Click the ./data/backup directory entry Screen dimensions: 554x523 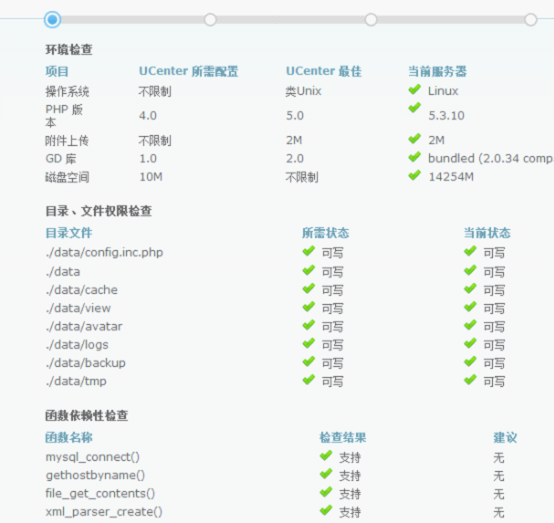coord(86,363)
